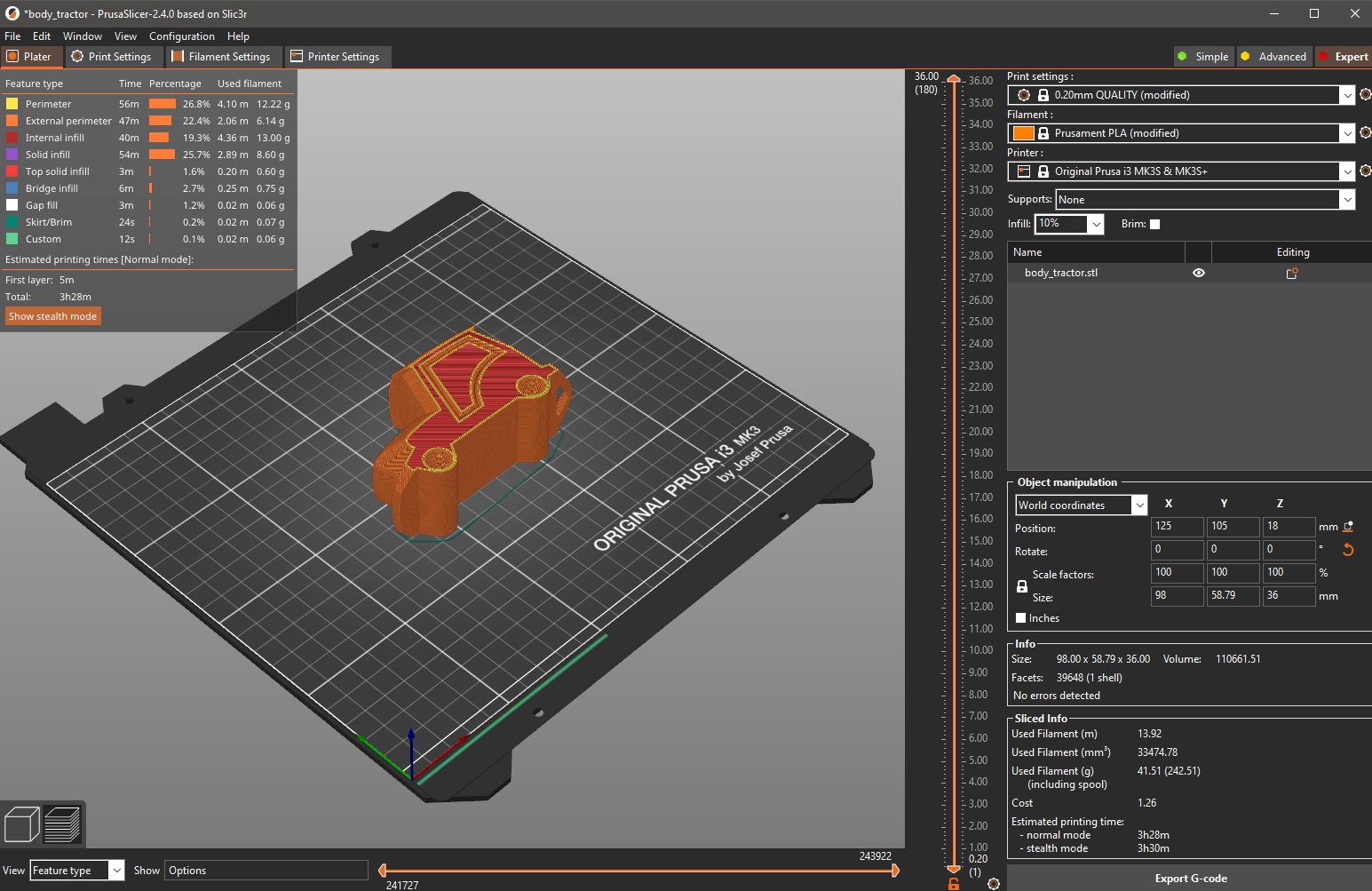Screen dimensions: 1372x891
Task: Open the Configuration menu
Action: (182, 36)
